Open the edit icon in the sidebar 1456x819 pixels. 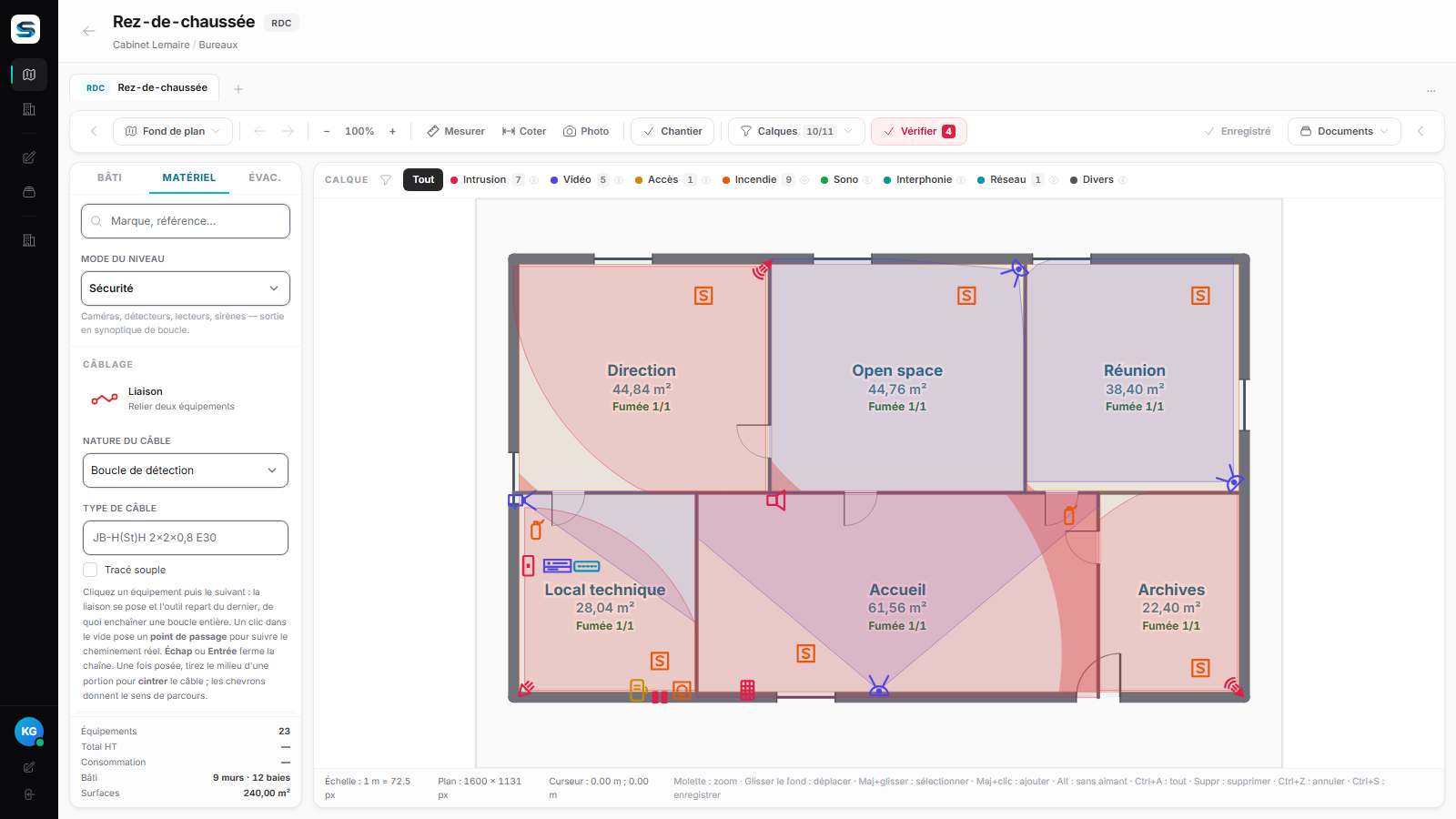pos(29,157)
